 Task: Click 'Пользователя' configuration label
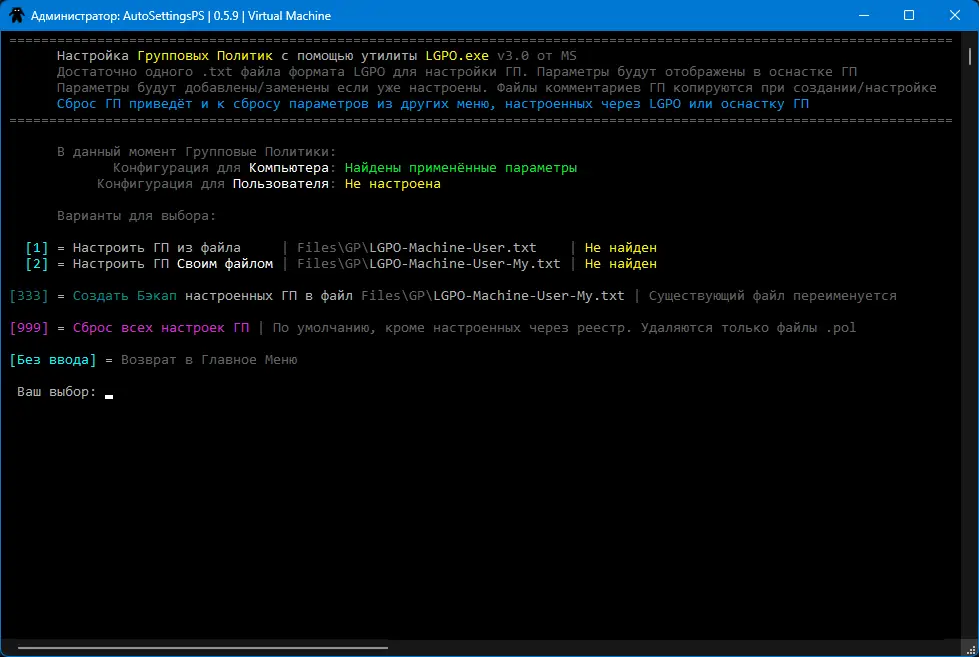click(280, 184)
